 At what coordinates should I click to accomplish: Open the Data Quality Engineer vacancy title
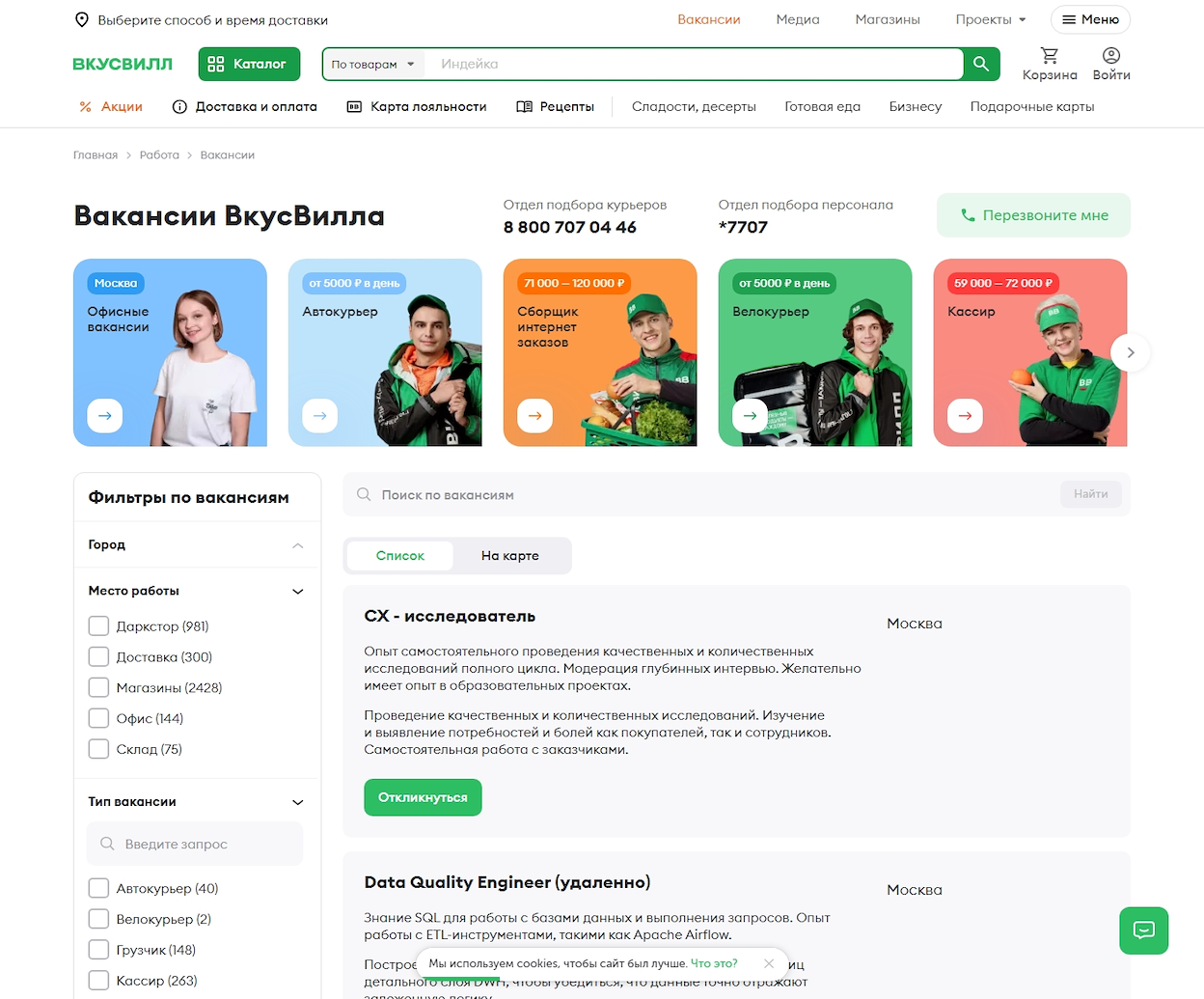(x=507, y=882)
